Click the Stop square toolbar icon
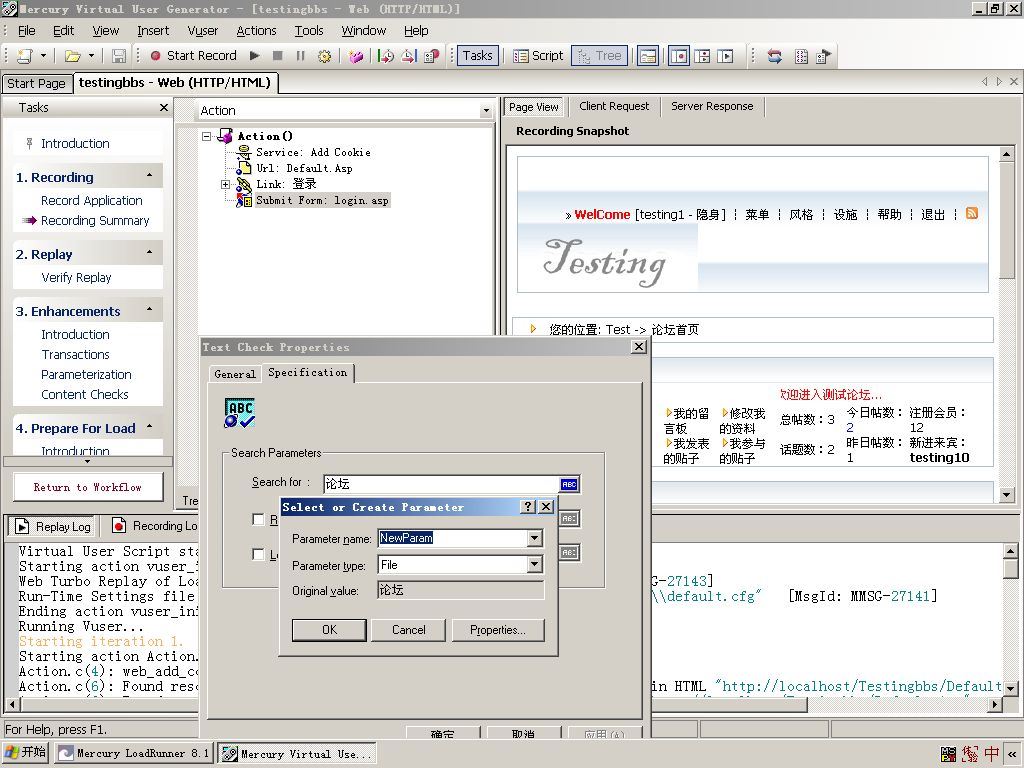Viewport: 1024px width, 768px height. pyautogui.click(x=278, y=56)
